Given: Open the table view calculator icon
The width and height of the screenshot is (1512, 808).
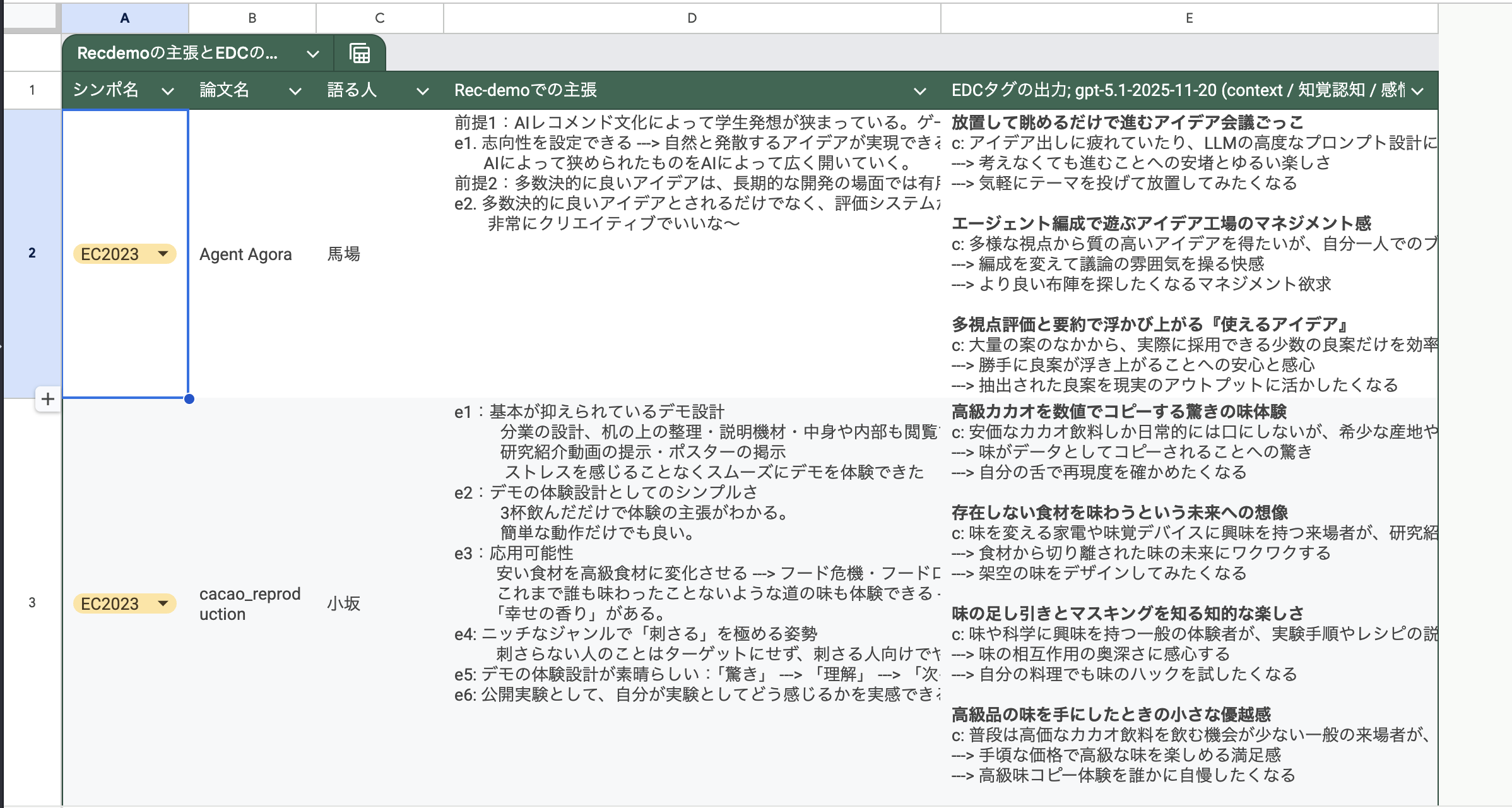Looking at the screenshot, I should 360,54.
